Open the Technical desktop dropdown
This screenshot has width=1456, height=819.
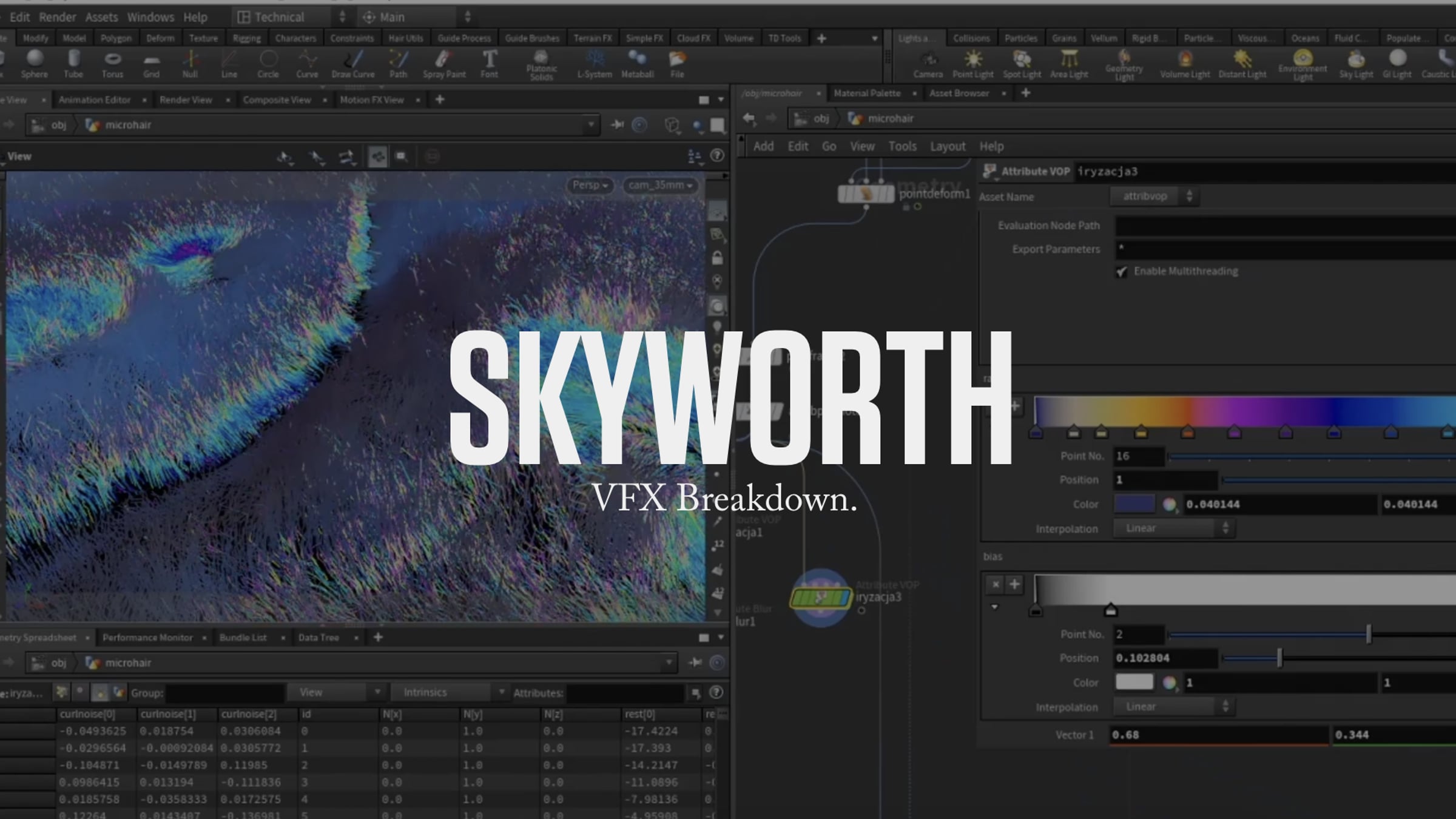[x=291, y=17]
